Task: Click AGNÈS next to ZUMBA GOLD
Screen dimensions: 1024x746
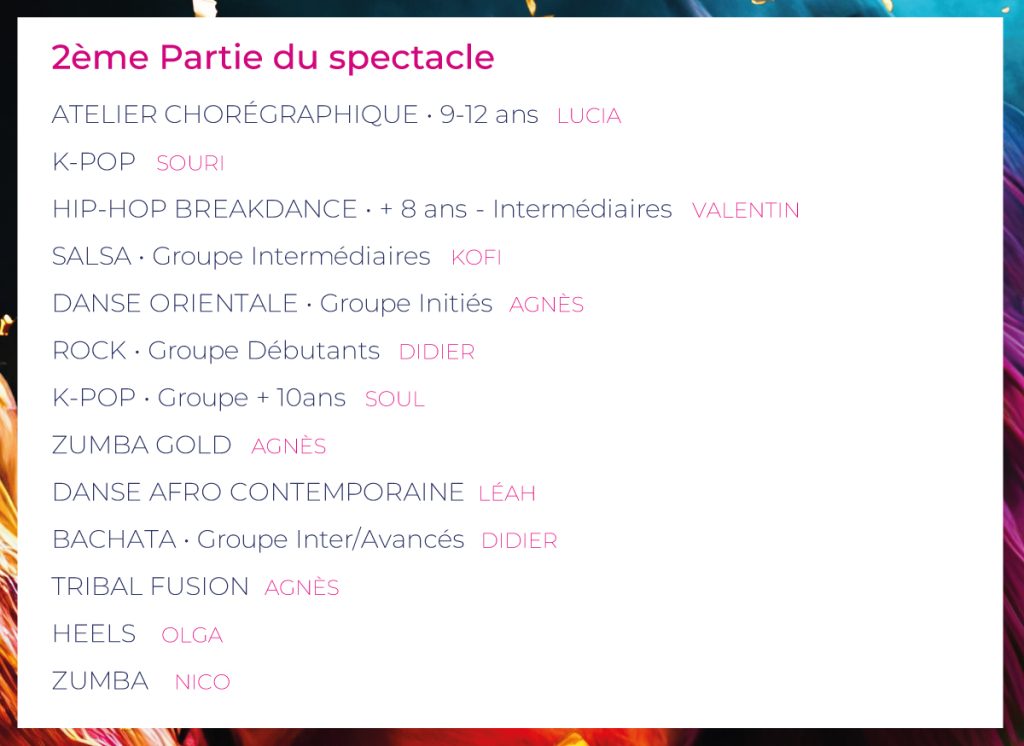Action: click(x=289, y=446)
